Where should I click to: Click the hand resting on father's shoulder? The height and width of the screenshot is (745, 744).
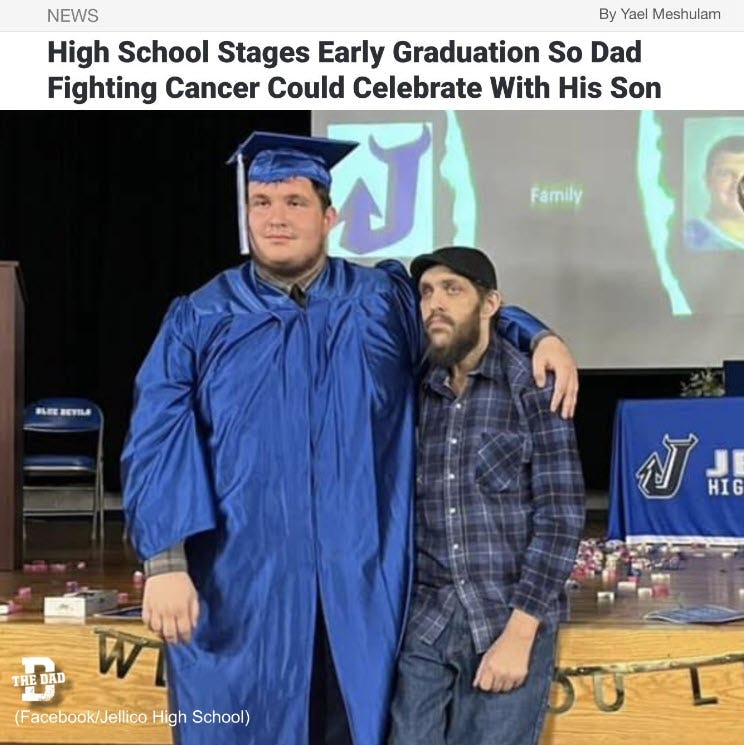pos(555,373)
